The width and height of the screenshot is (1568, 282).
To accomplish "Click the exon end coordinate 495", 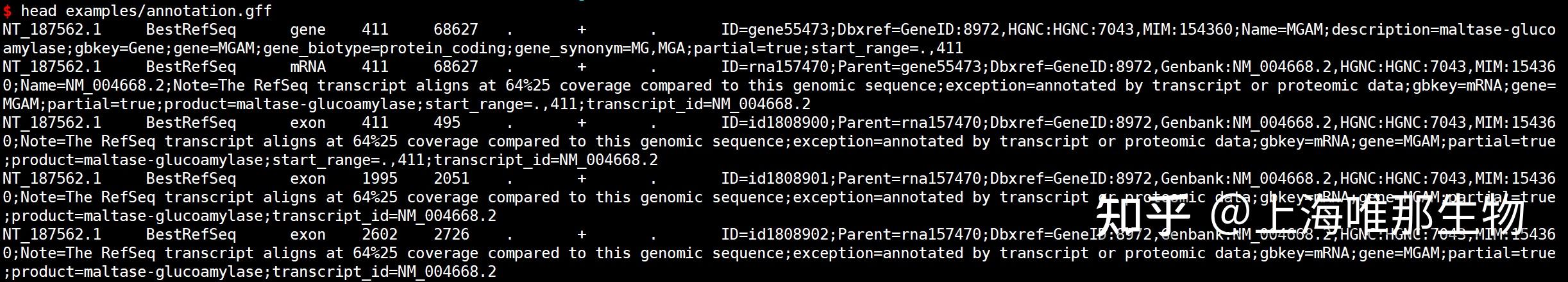I will [x=447, y=123].
